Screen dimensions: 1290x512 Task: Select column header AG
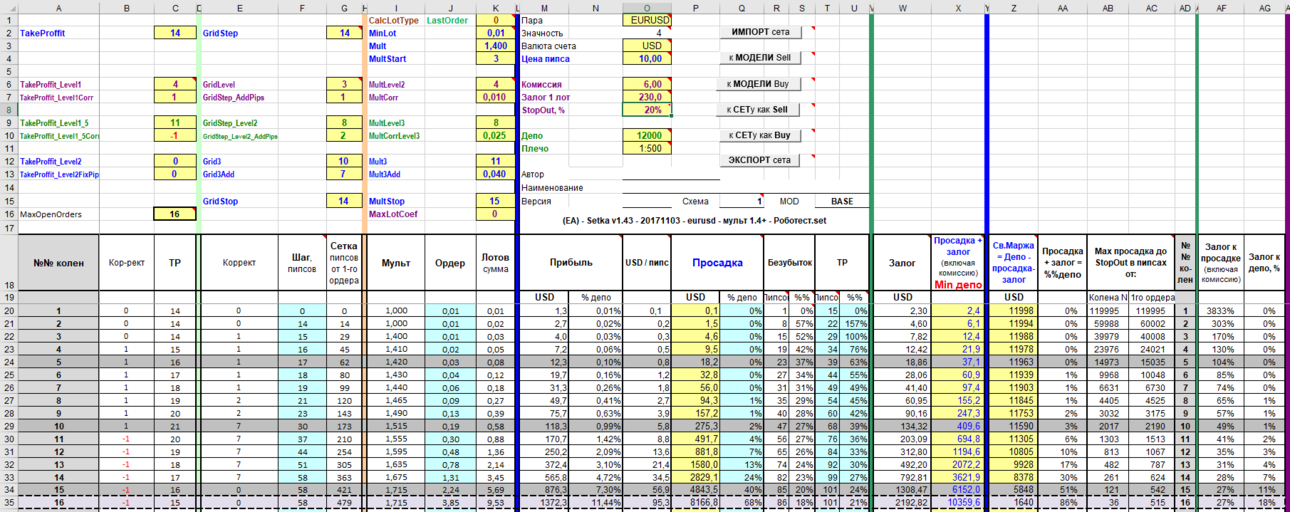1265,8
